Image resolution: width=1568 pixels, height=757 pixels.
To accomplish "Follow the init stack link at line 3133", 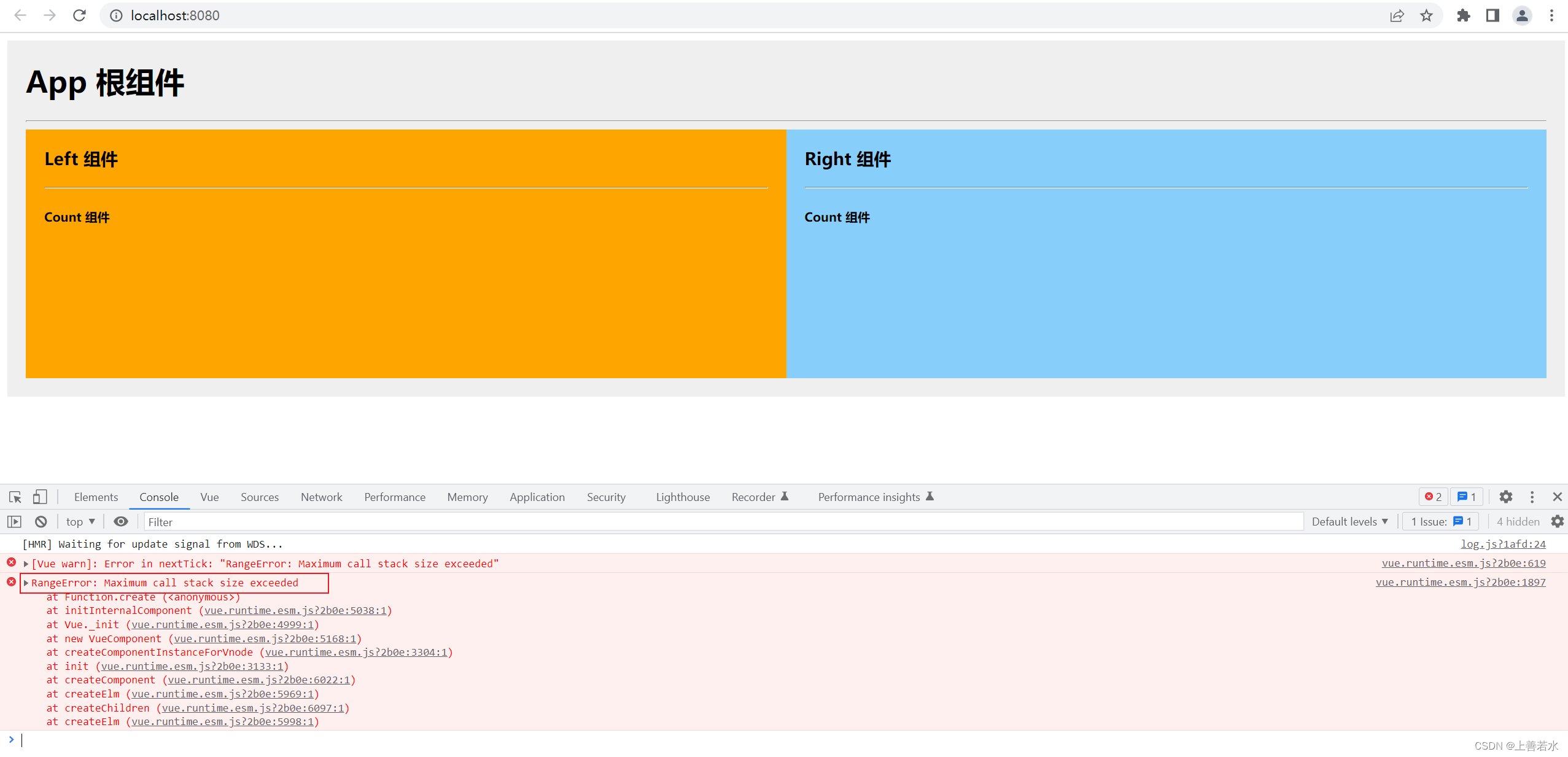I will (192, 666).
